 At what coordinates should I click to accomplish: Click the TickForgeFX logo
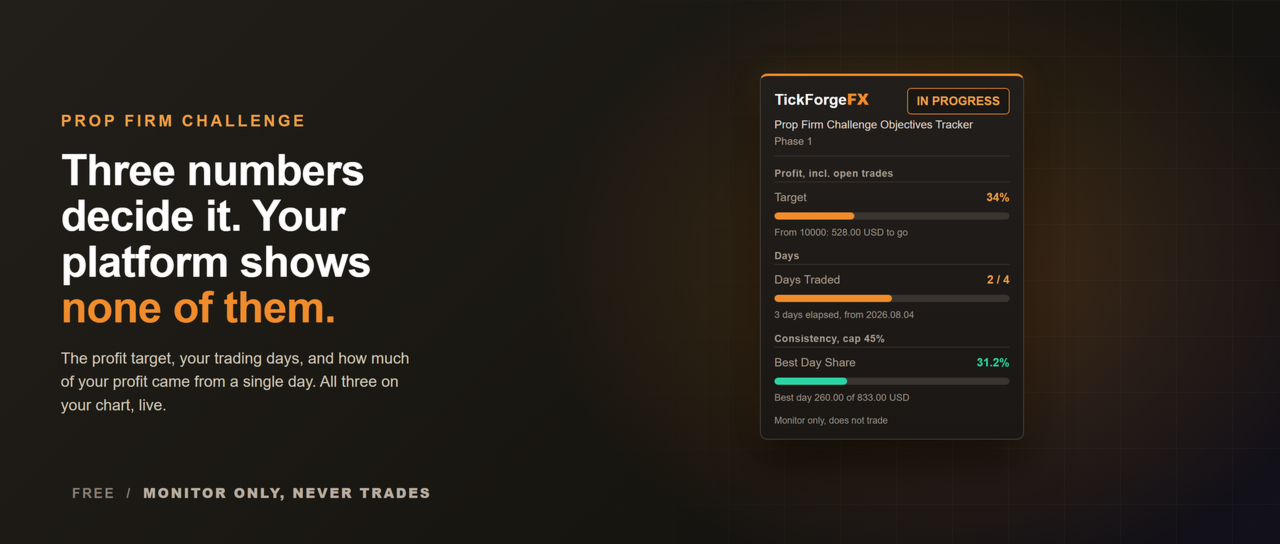coord(821,100)
